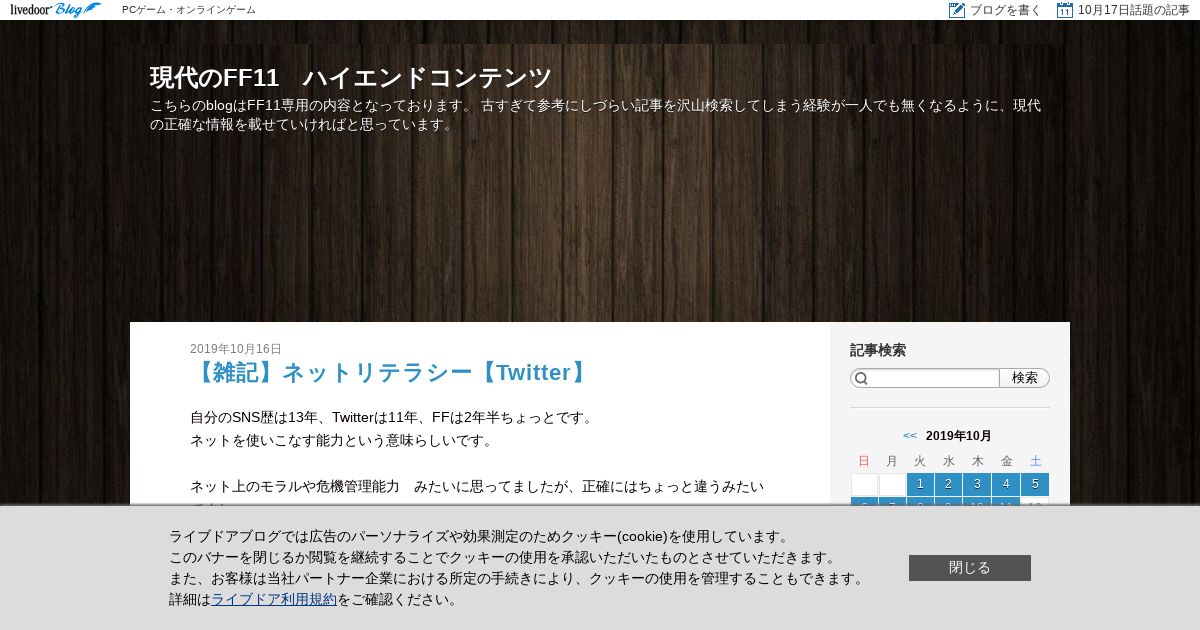Select PCゲーム・オンラインゲーム category link
1200x630 pixels.
(x=189, y=10)
